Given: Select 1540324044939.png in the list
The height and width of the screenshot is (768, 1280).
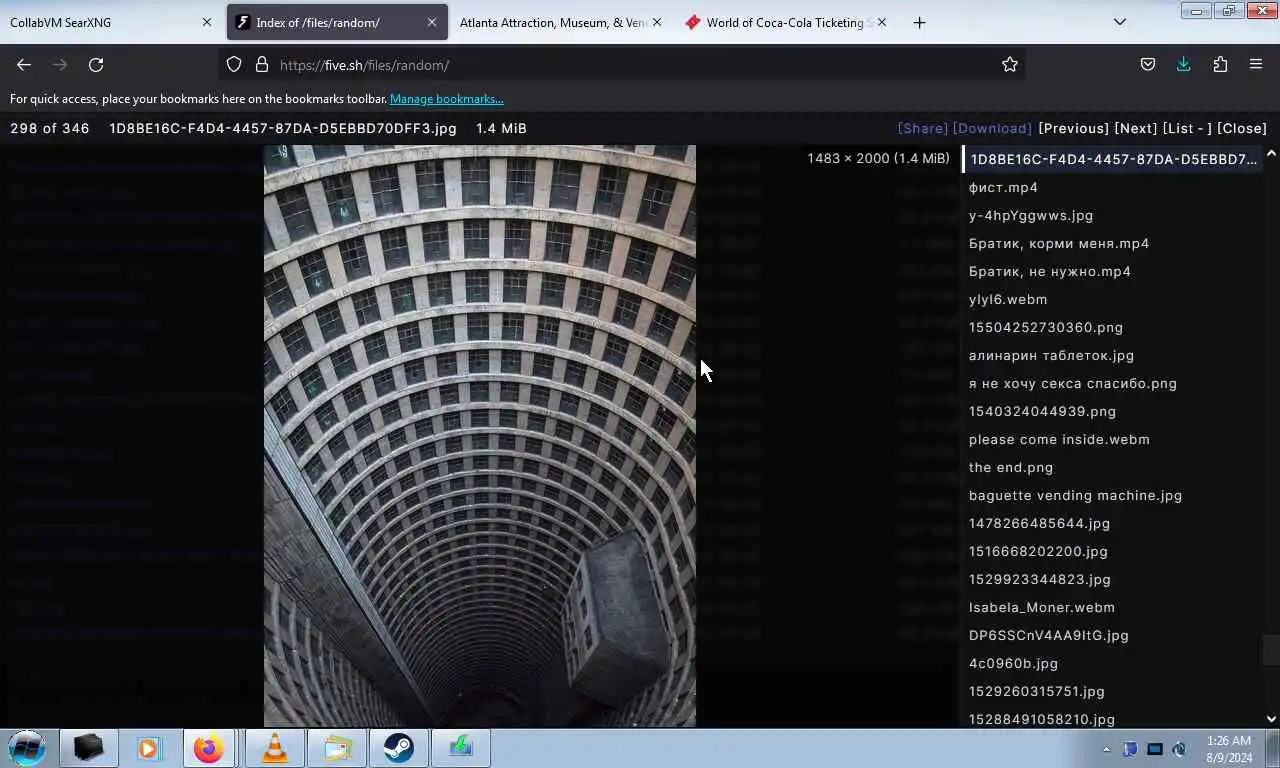Looking at the screenshot, I should point(1042,411).
